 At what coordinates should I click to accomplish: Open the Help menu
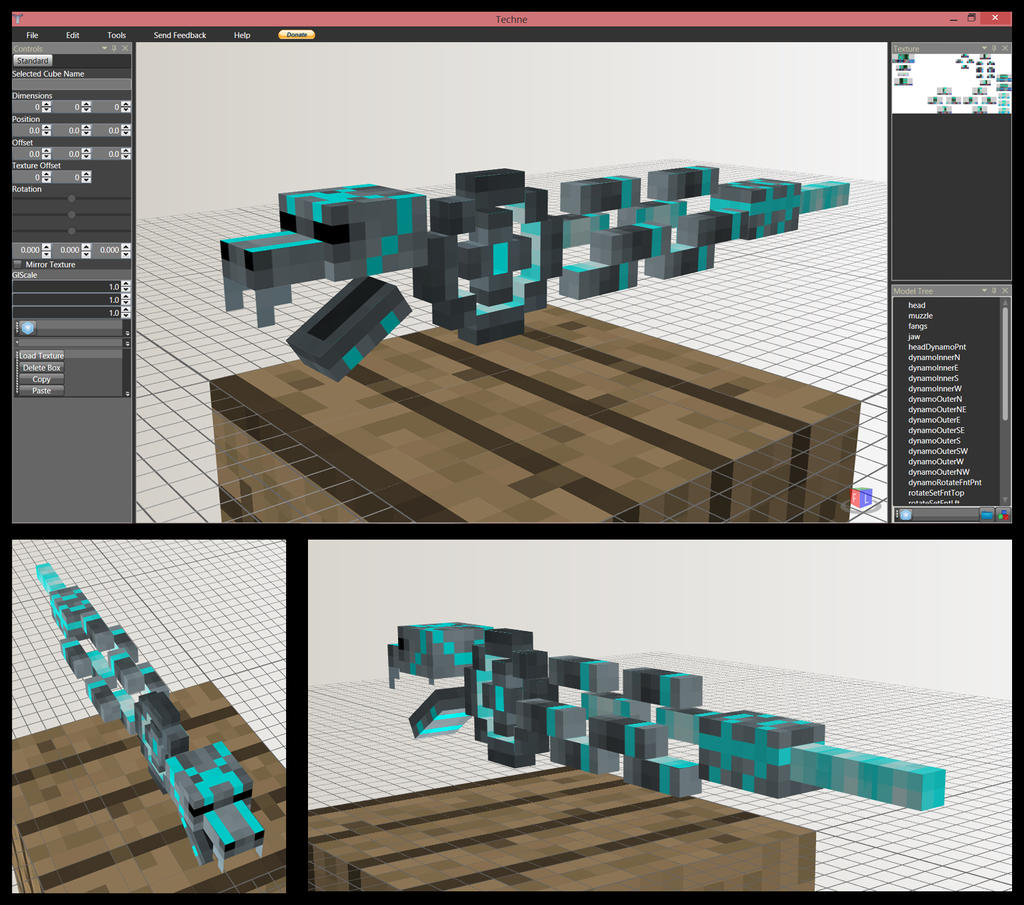[x=242, y=35]
